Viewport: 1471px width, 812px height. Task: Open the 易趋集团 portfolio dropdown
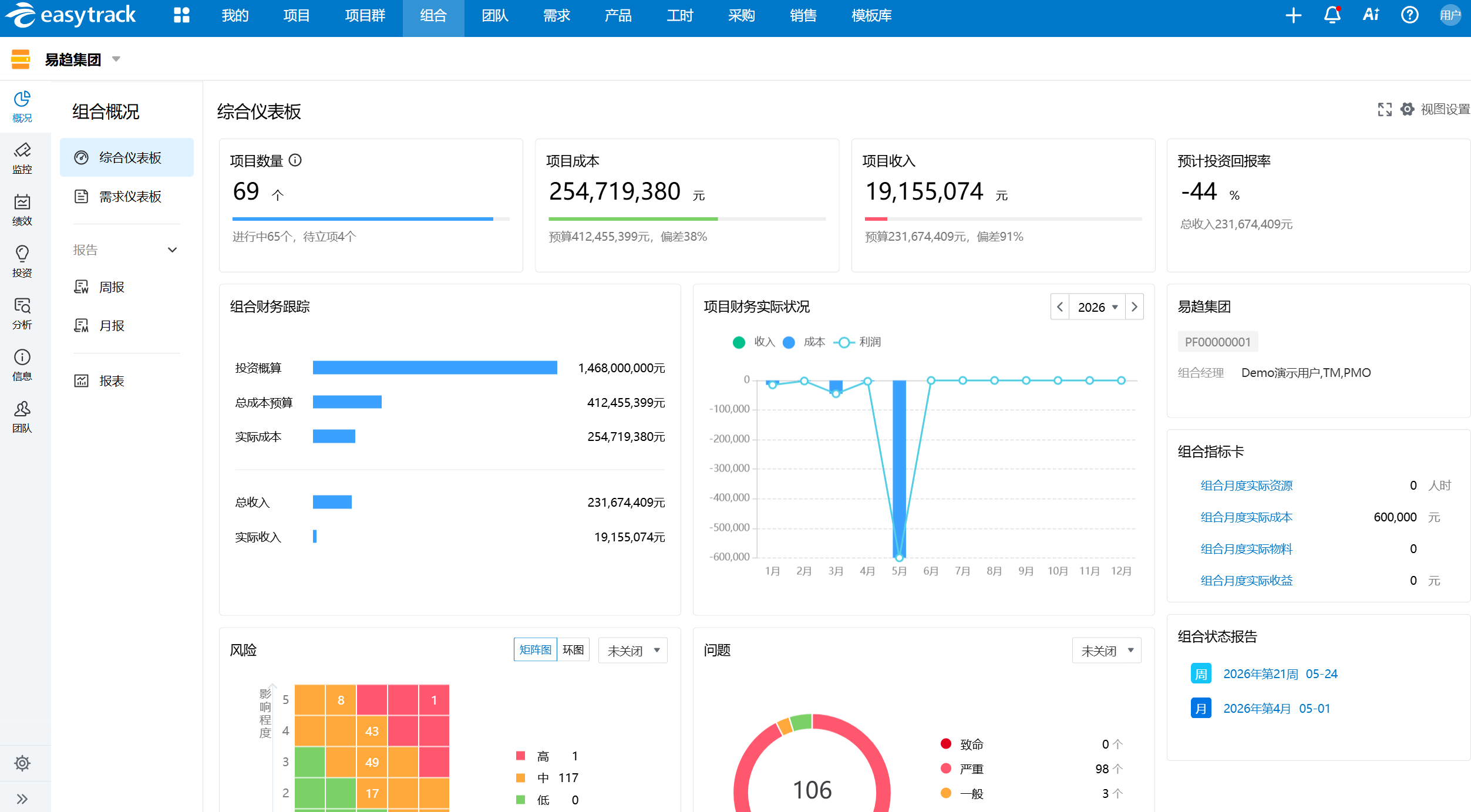point(83,59)
